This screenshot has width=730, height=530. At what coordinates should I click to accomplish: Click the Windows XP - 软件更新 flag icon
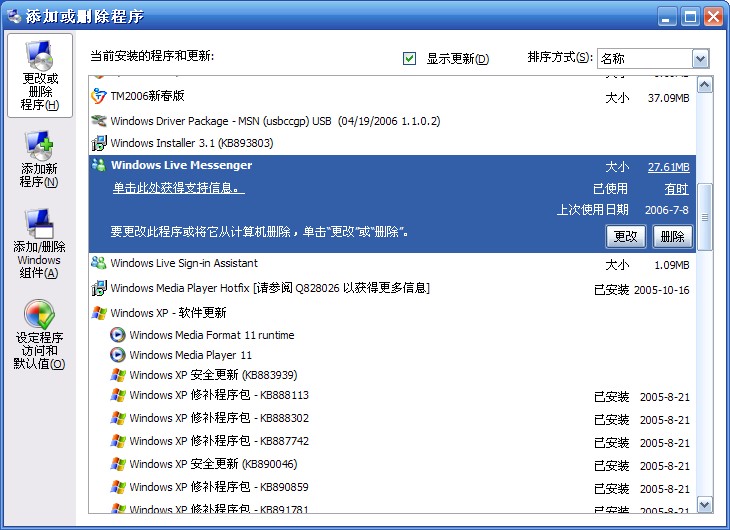[x=99, y=313]
